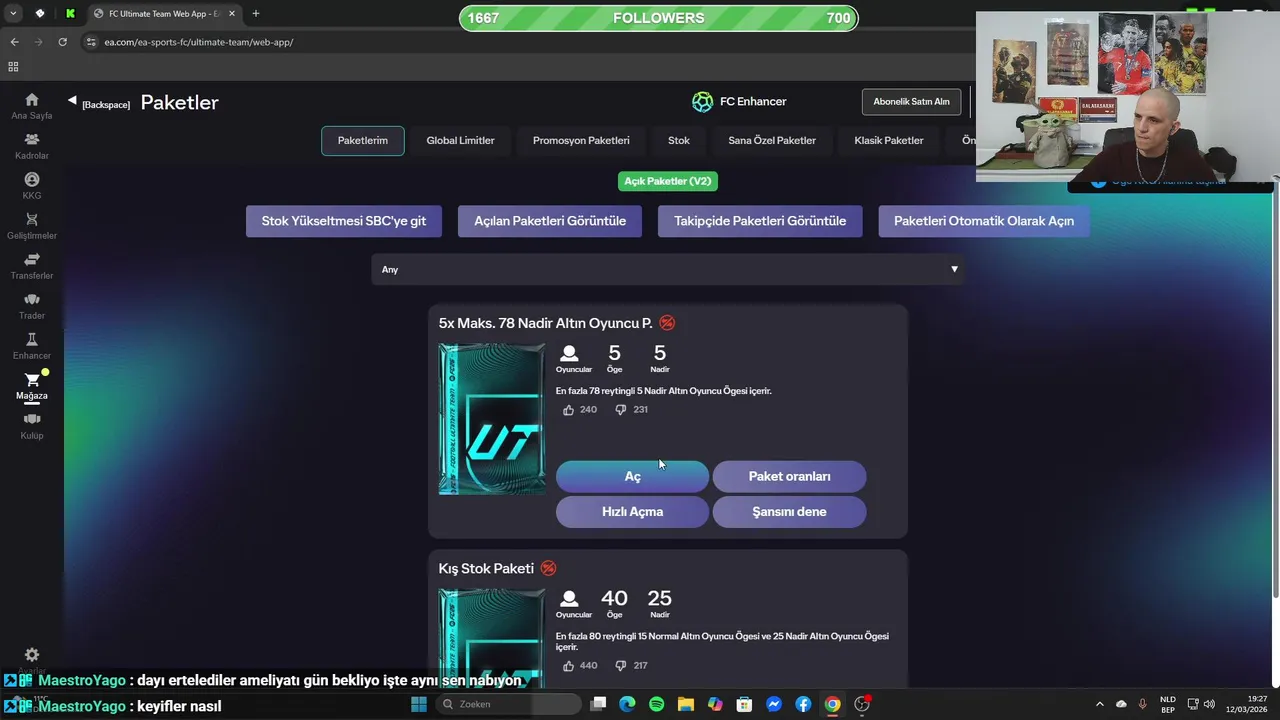
Task: Click Stok Yükseltmesi SBC'ye git
Action: pyautogui.click(x=344, y=221)
